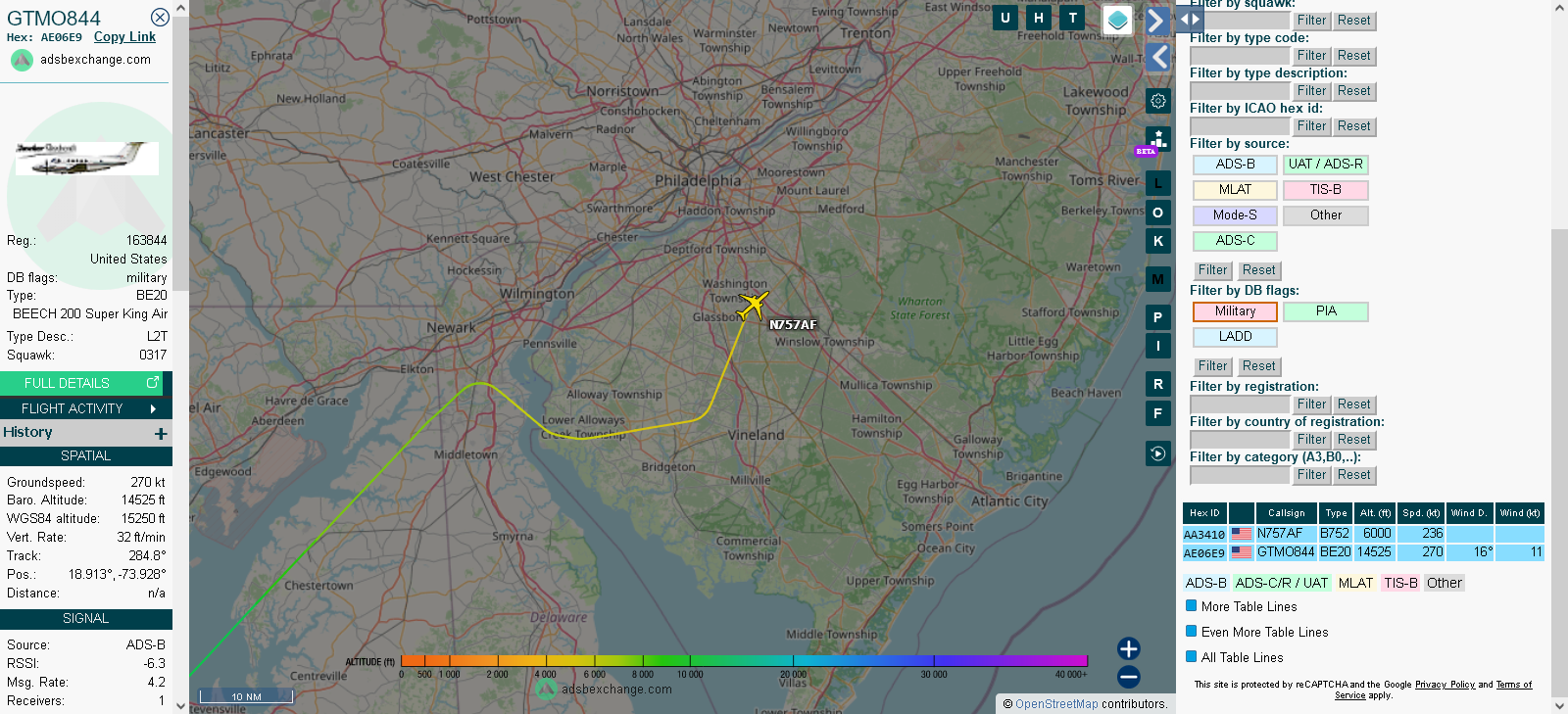Click the replay history icon
Screen dimensions: 1568x714
pyautogui.click(x=1158, y=453)
